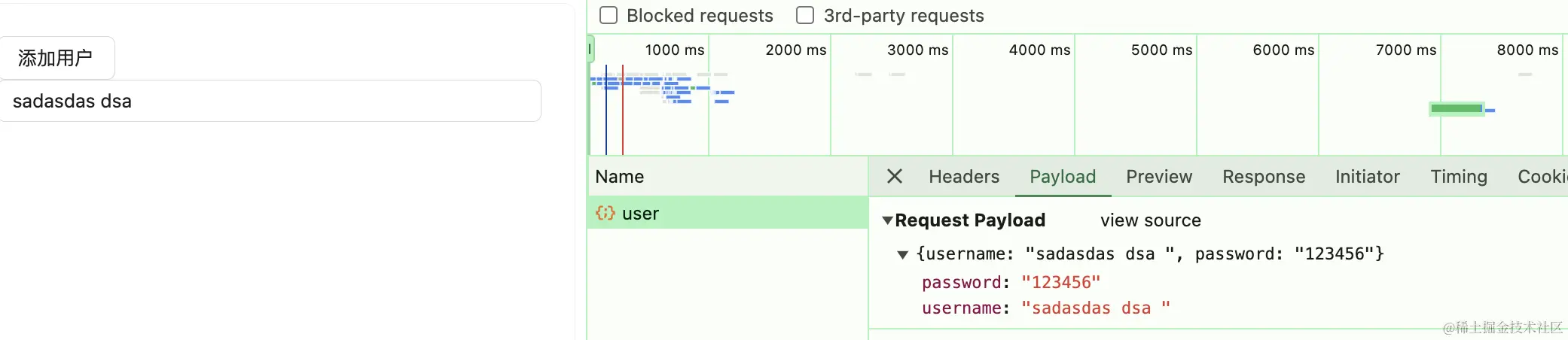Enable the Blocked requests checkbox
The height and width of the screenshot is (340, 1568).
pos(609,16)
